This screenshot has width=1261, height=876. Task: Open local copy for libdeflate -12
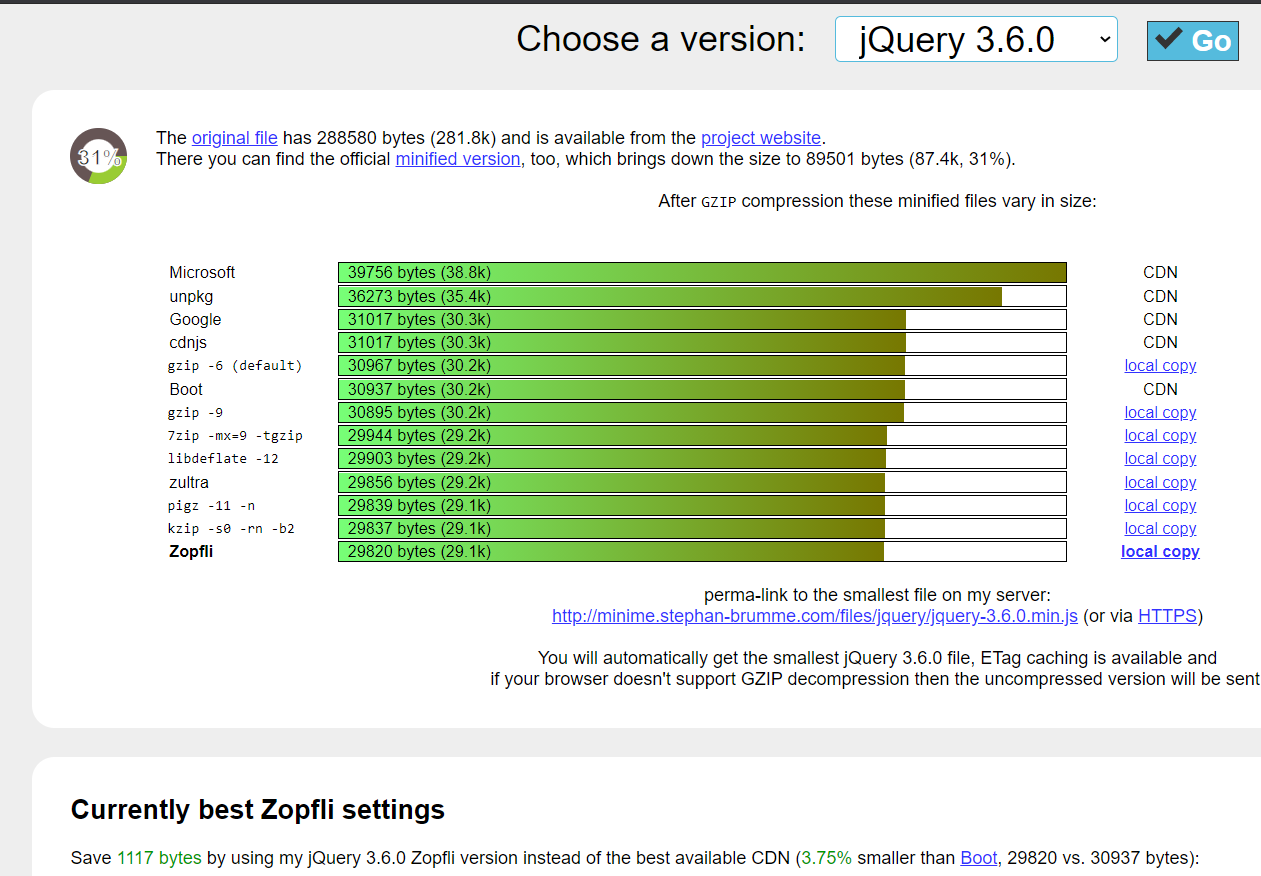(x=1160, y=459)
